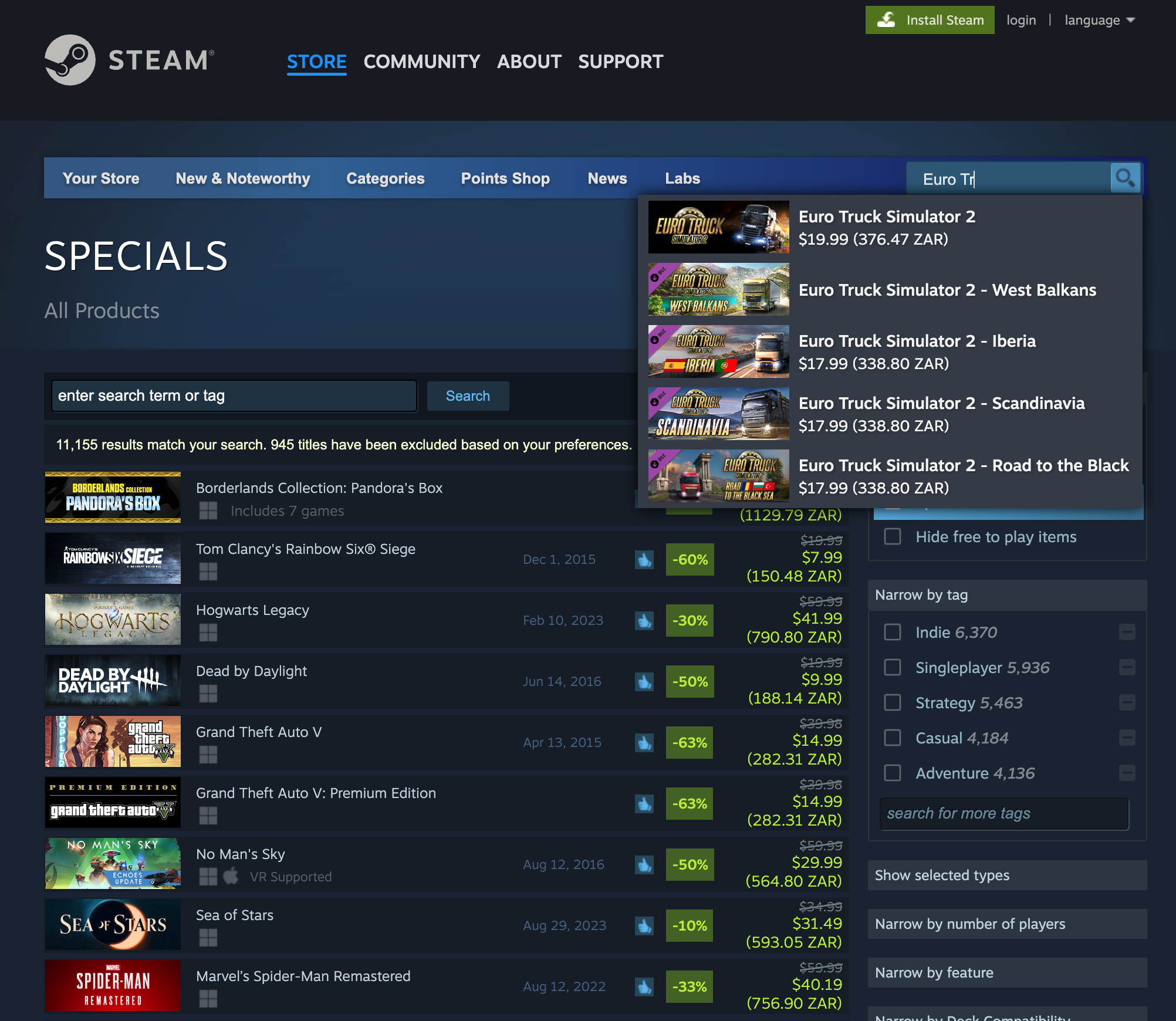Click the exclude icon beside Casual tag

pos(1127,738)
